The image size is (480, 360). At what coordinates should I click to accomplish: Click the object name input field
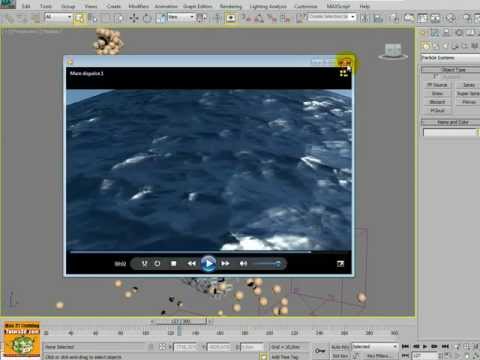coord(449,132)
